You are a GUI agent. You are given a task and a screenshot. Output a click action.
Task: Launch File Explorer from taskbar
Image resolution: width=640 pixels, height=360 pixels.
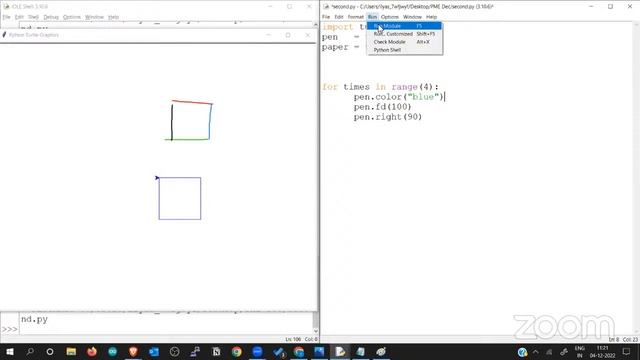pos(71,351)
